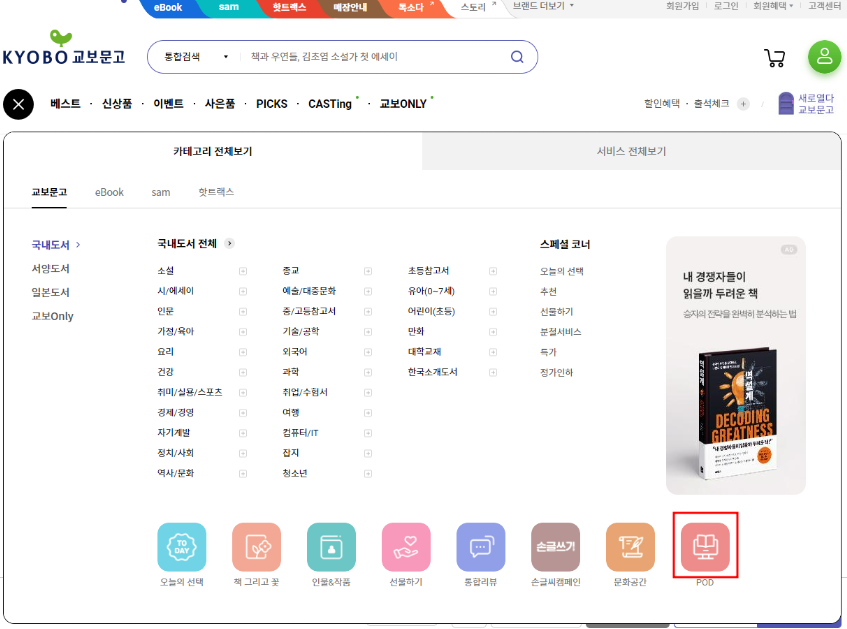Open the top 매장안내 brand tab
Viewport: 847px width, 629px height.
coord(350,8)
